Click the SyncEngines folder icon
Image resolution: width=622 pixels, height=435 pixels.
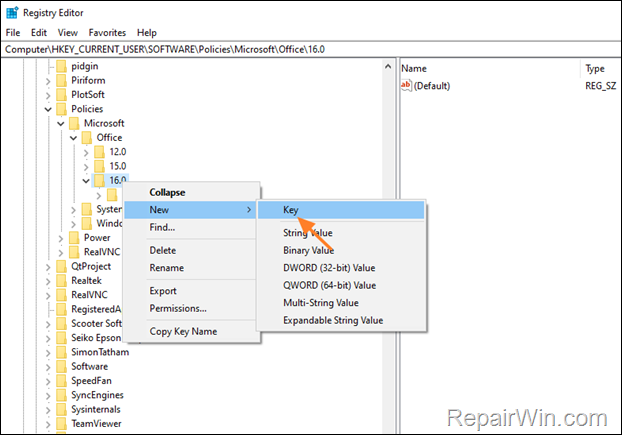(x=61, y=395)
